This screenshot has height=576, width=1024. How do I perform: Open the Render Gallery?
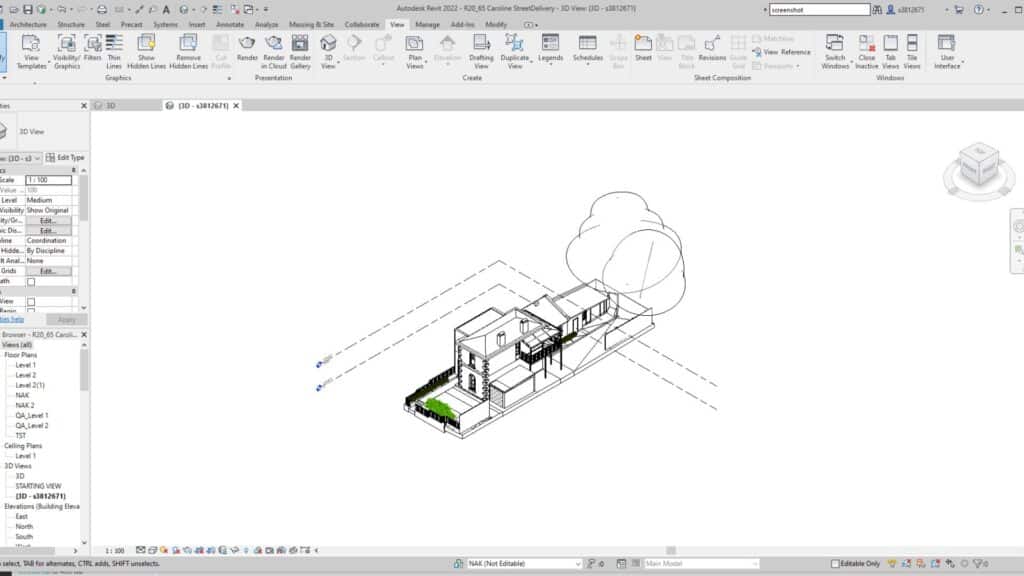click(300, 52)
